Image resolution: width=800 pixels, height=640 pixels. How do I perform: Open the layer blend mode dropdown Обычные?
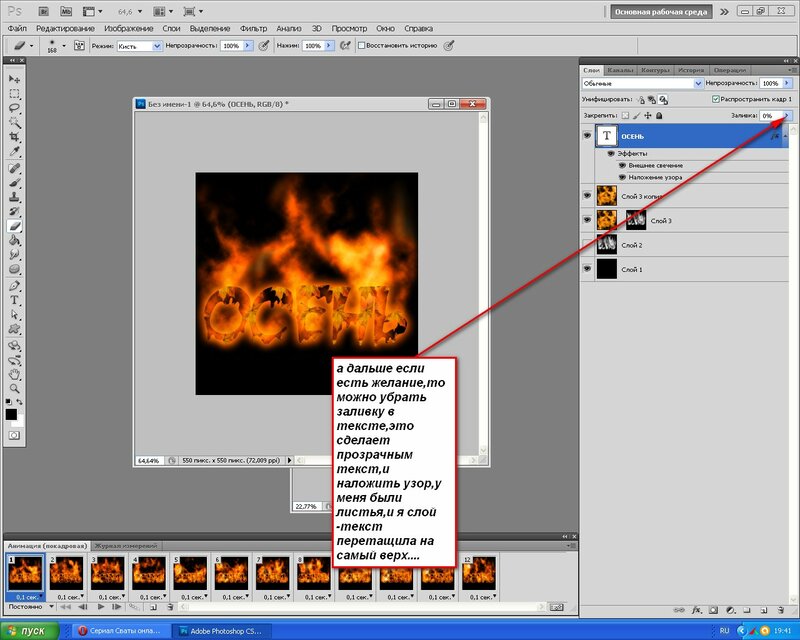click(643, 84)
